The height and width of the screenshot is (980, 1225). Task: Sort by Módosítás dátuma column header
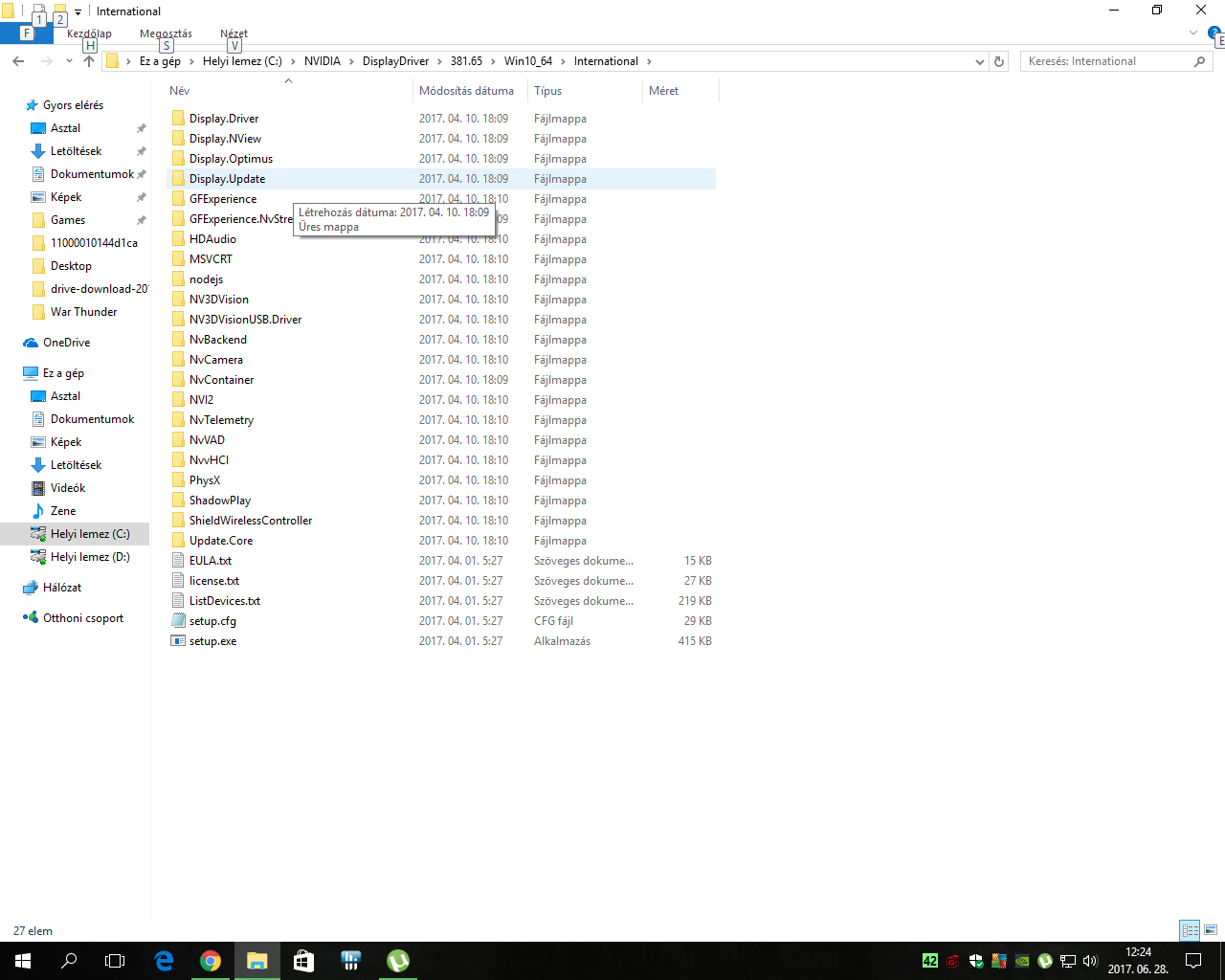(466, 91)
